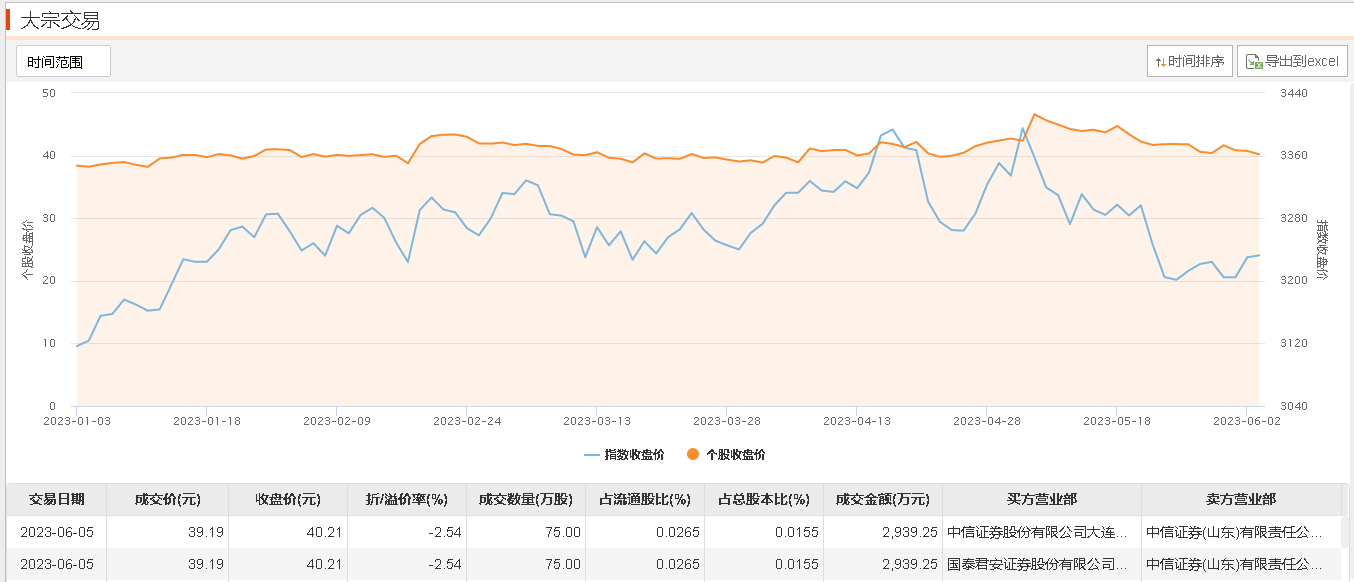Click the orange 个股收盘价 legend dot
The height and width of the screenshot is (582, 1354).
tap(692, 454)
